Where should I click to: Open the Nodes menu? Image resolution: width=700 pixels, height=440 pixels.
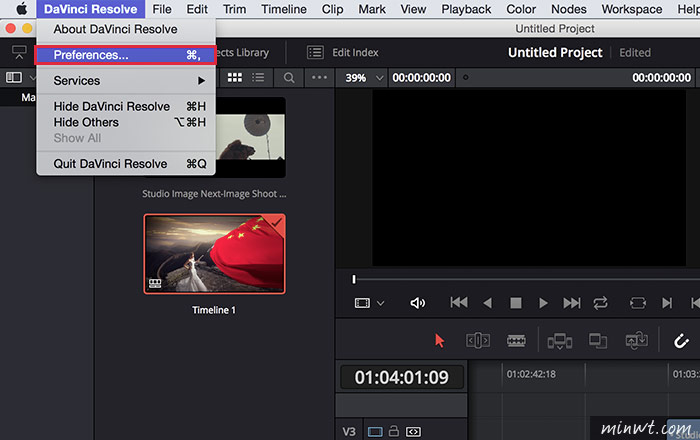(569, 9)
